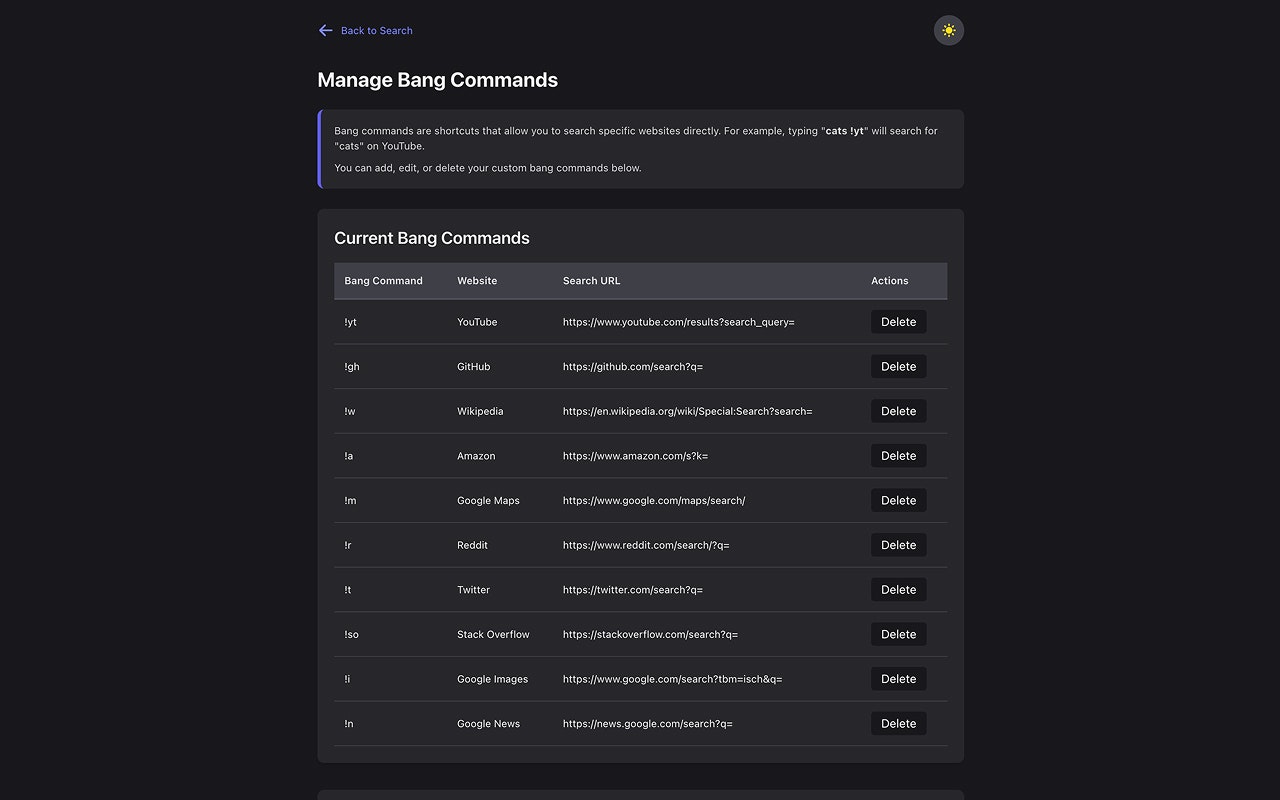Screen dimensions: 1280x800
Task: Delete the !a Amazon bang command
Action: point(898,456)
